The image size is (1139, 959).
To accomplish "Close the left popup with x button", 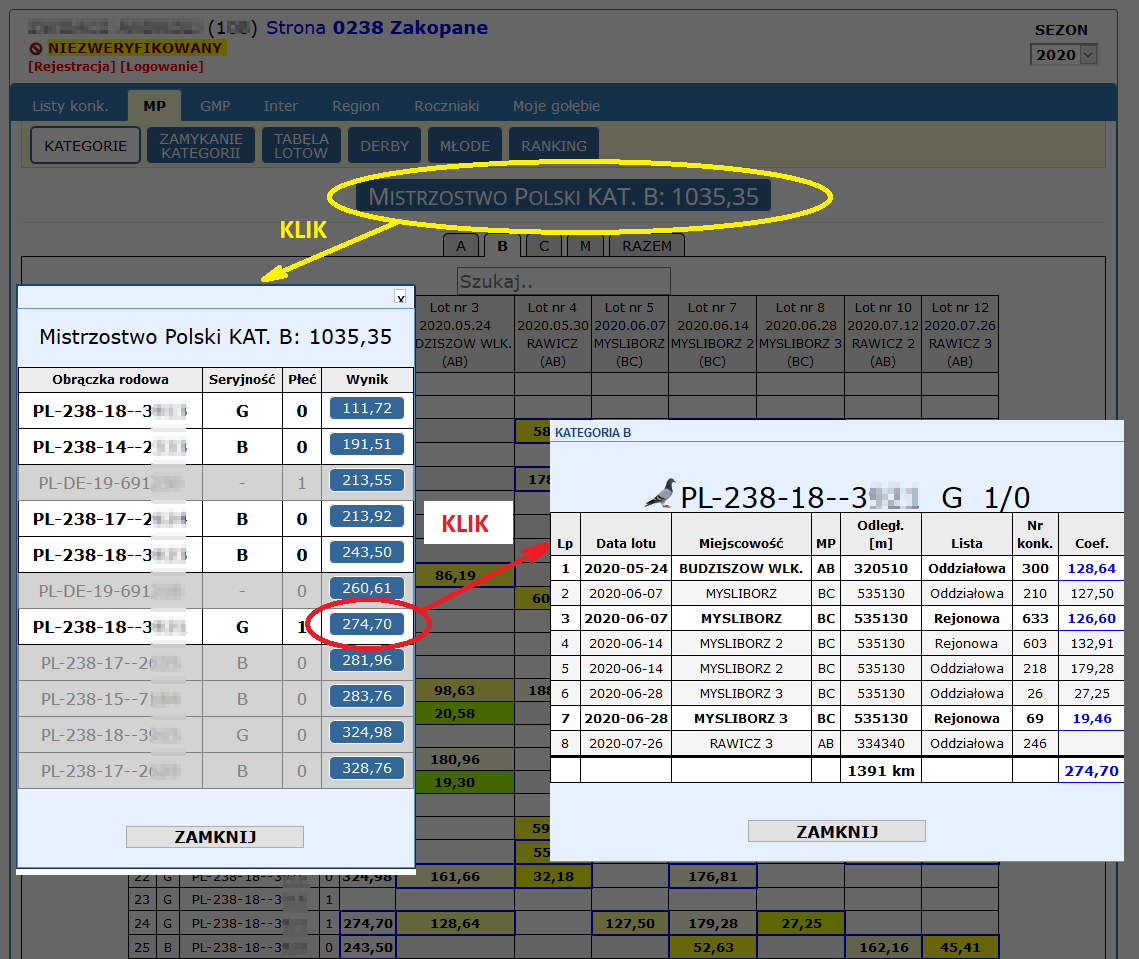I will coord(400,297).
